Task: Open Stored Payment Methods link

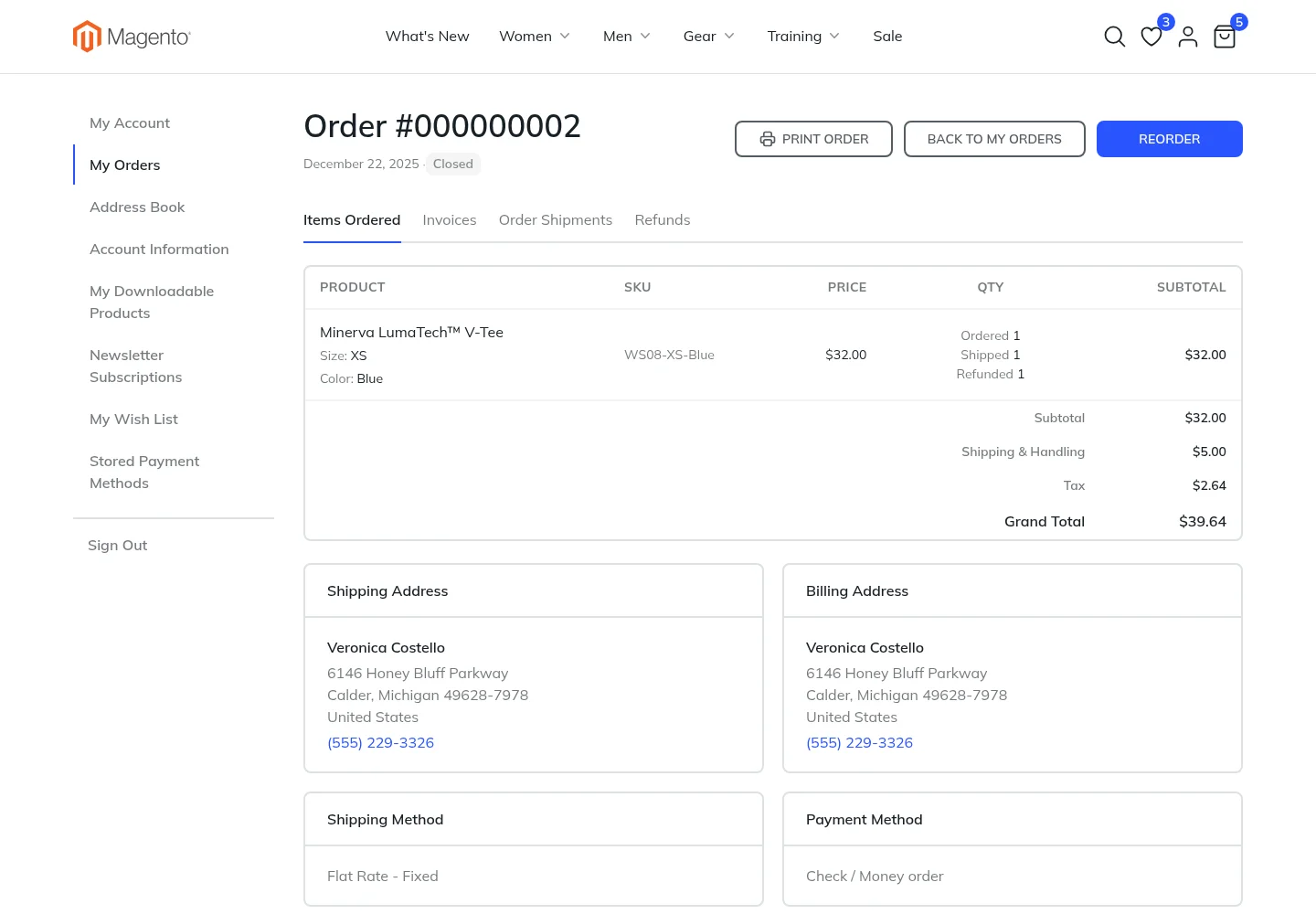Action: (144, 473)
